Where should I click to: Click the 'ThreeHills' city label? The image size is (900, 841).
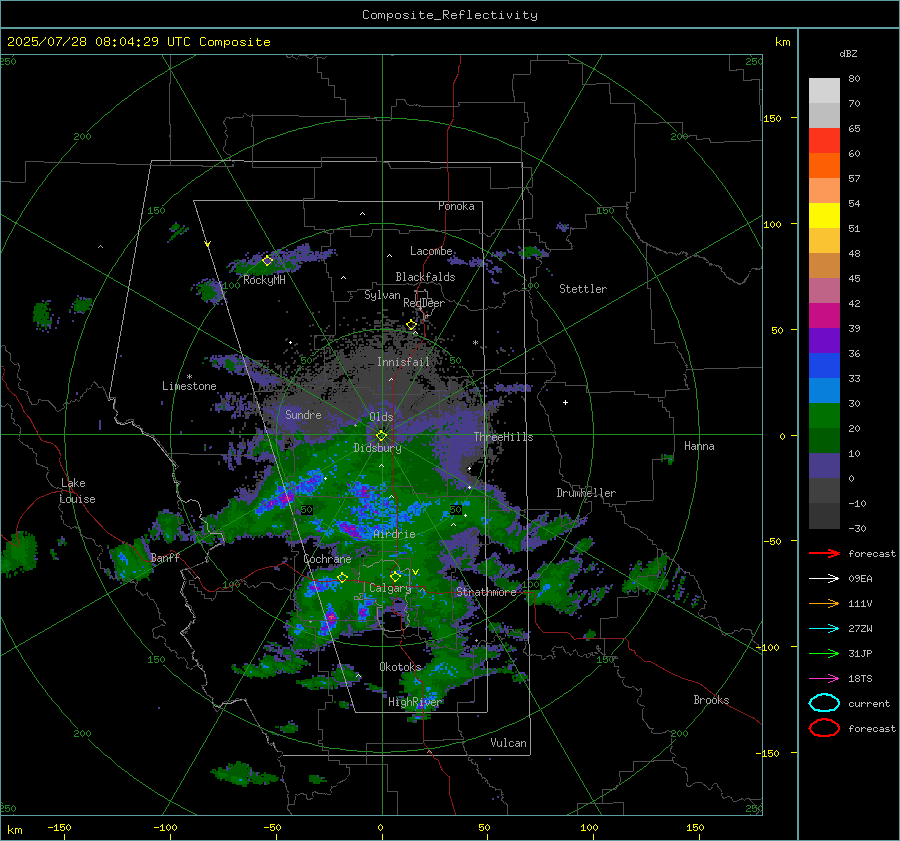(x=503, y=437)
